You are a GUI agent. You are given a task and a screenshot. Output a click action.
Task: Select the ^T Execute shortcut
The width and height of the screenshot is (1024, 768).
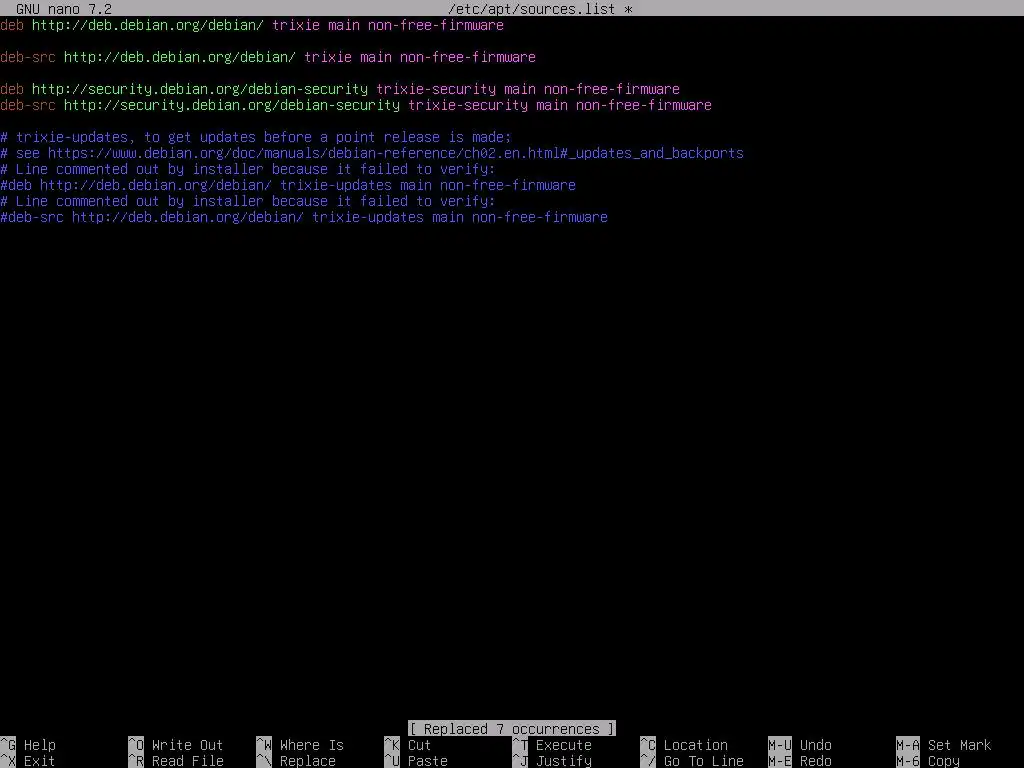coord(552,745)
